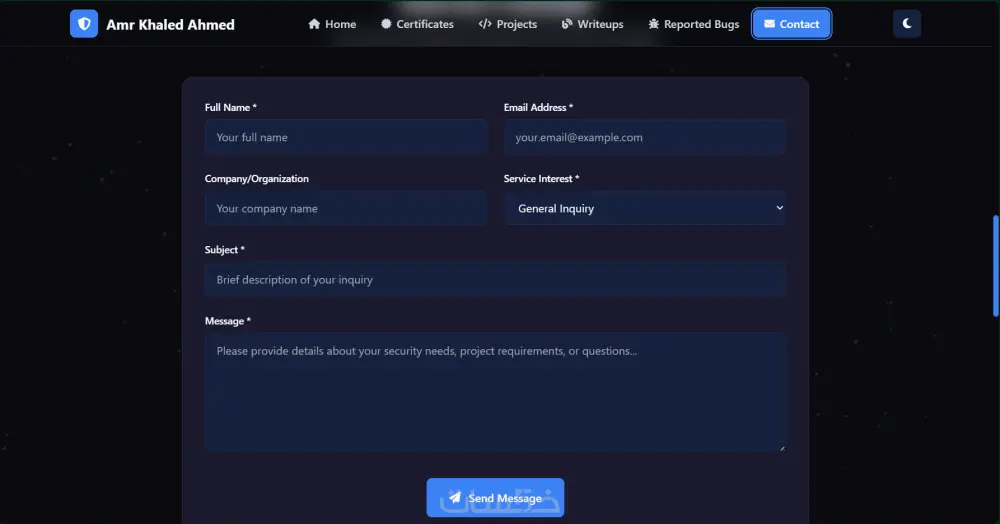Click the Writeups blog icon
Screen dimensions: 1000x524
pyautogui.click(x=567, y=24)
